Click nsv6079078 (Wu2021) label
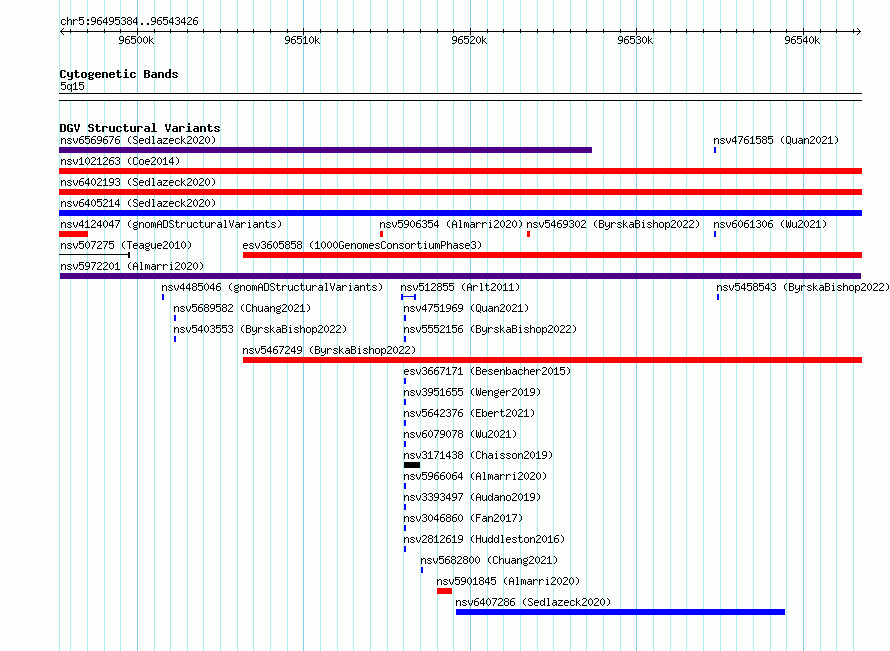The height and width of the screenshot is (651, 890). [x=460, y=434]
